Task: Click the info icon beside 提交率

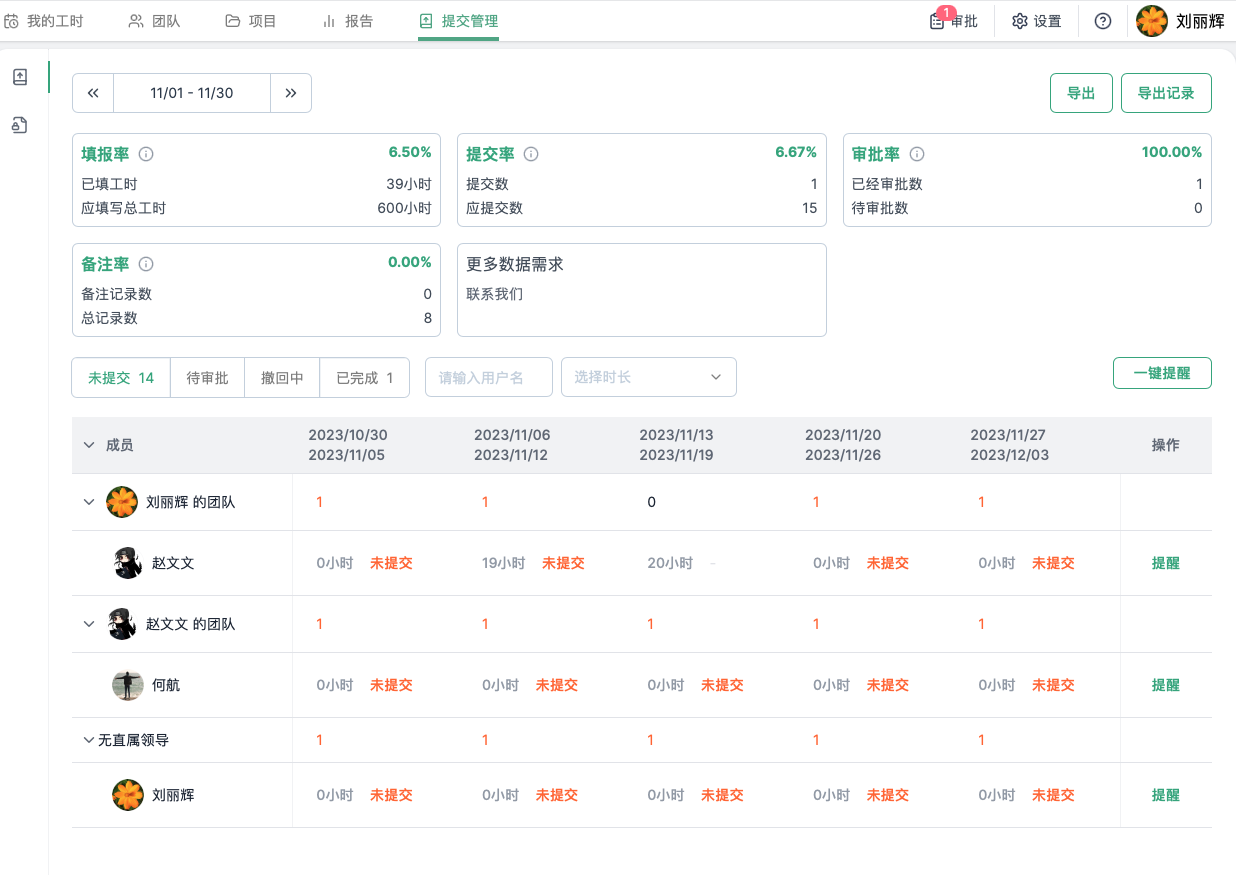Action: [531, 154]
